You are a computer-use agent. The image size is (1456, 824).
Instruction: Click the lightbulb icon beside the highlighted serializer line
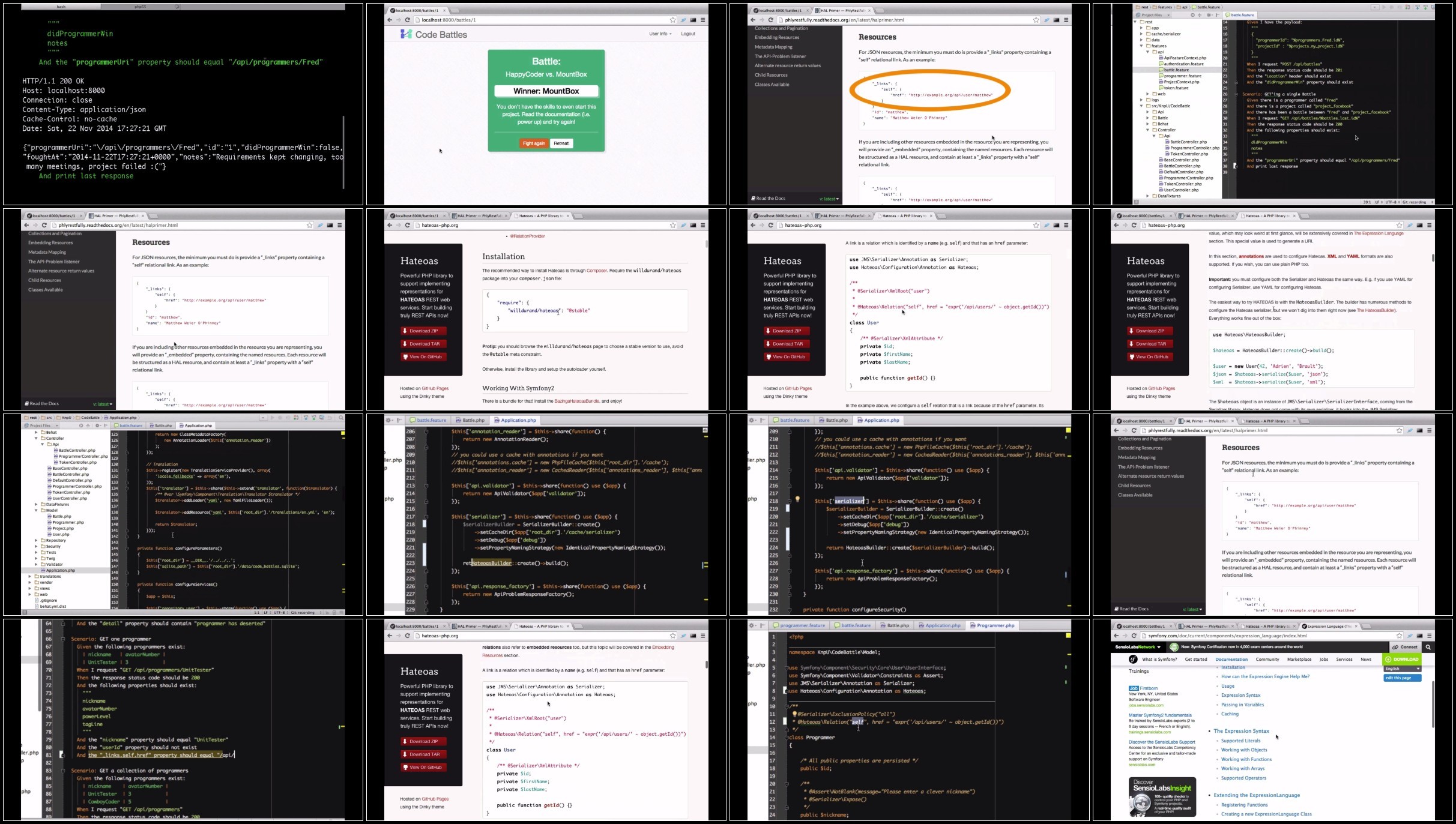(797, 499)
